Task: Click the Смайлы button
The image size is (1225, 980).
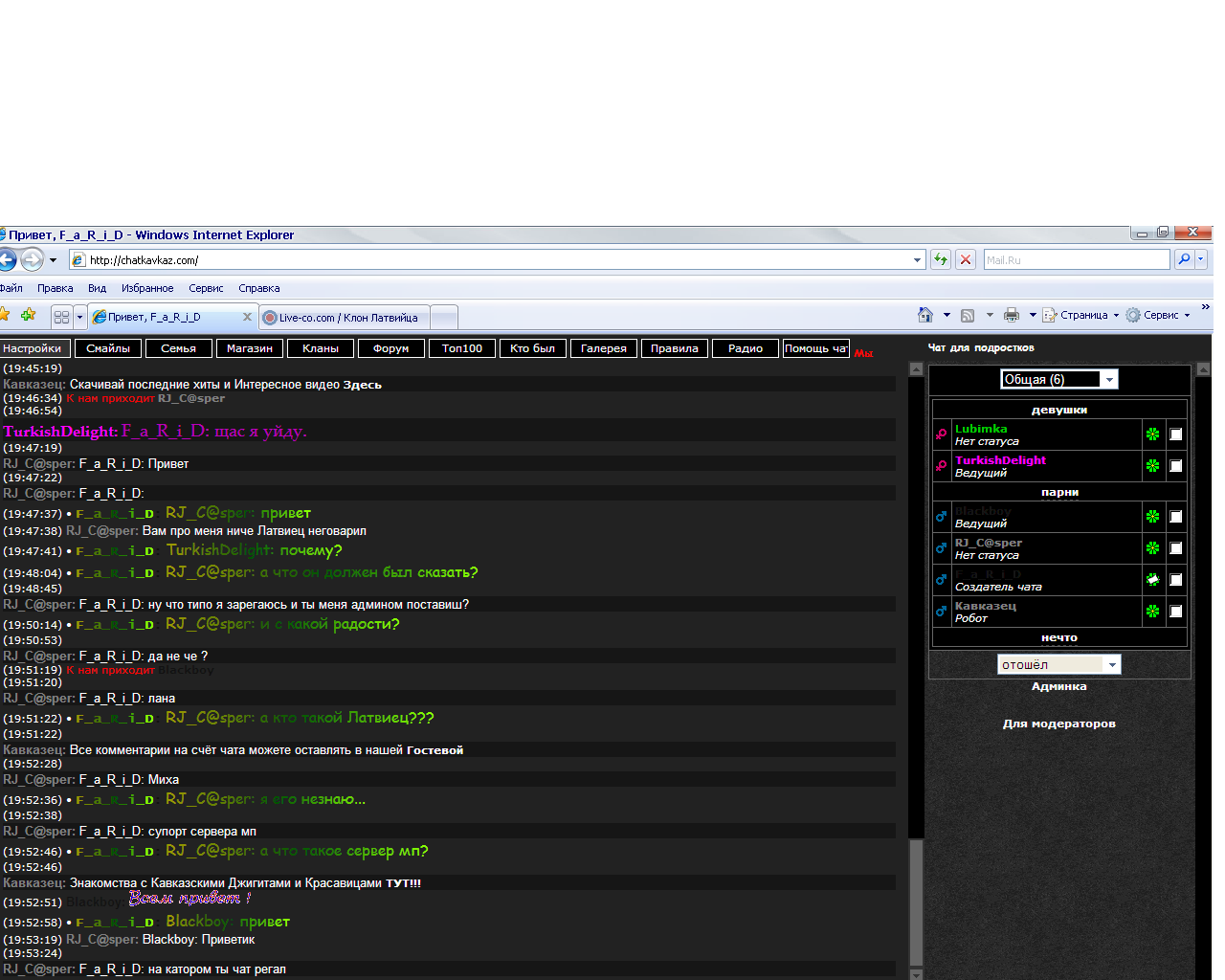Action: click(108, 348)
